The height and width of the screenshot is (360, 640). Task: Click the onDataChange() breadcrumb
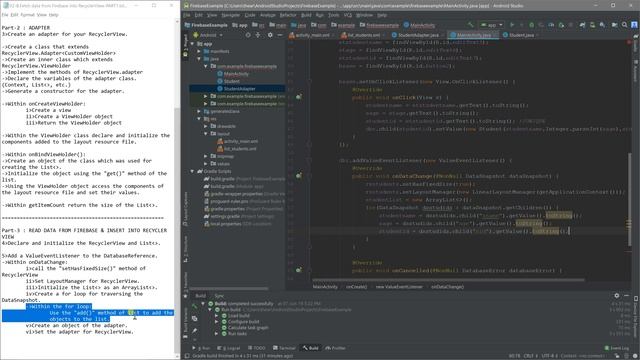[x=447, y=287]
